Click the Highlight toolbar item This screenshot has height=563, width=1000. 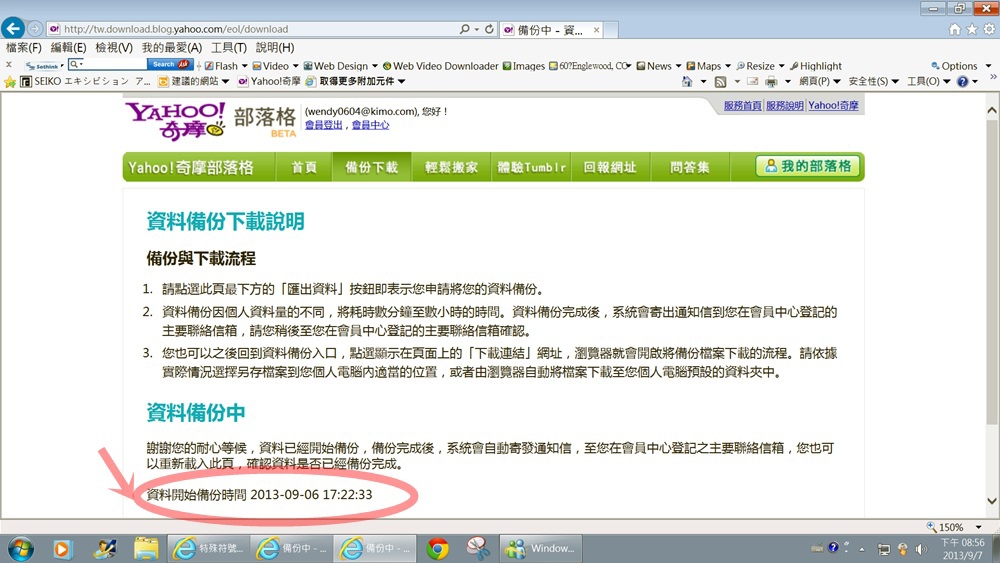tap(816, 66)
